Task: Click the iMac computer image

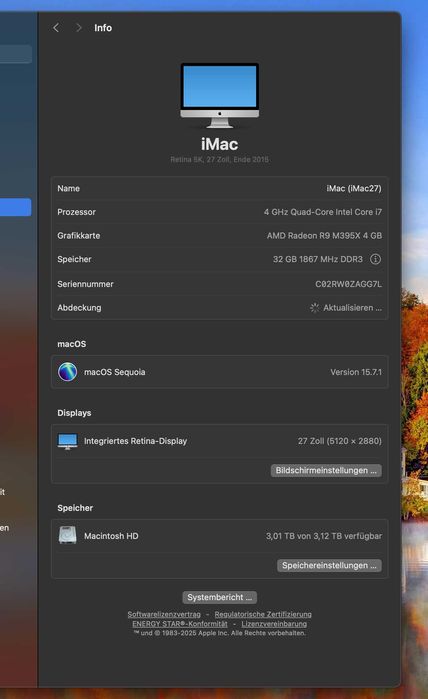Action: [219, 95]
